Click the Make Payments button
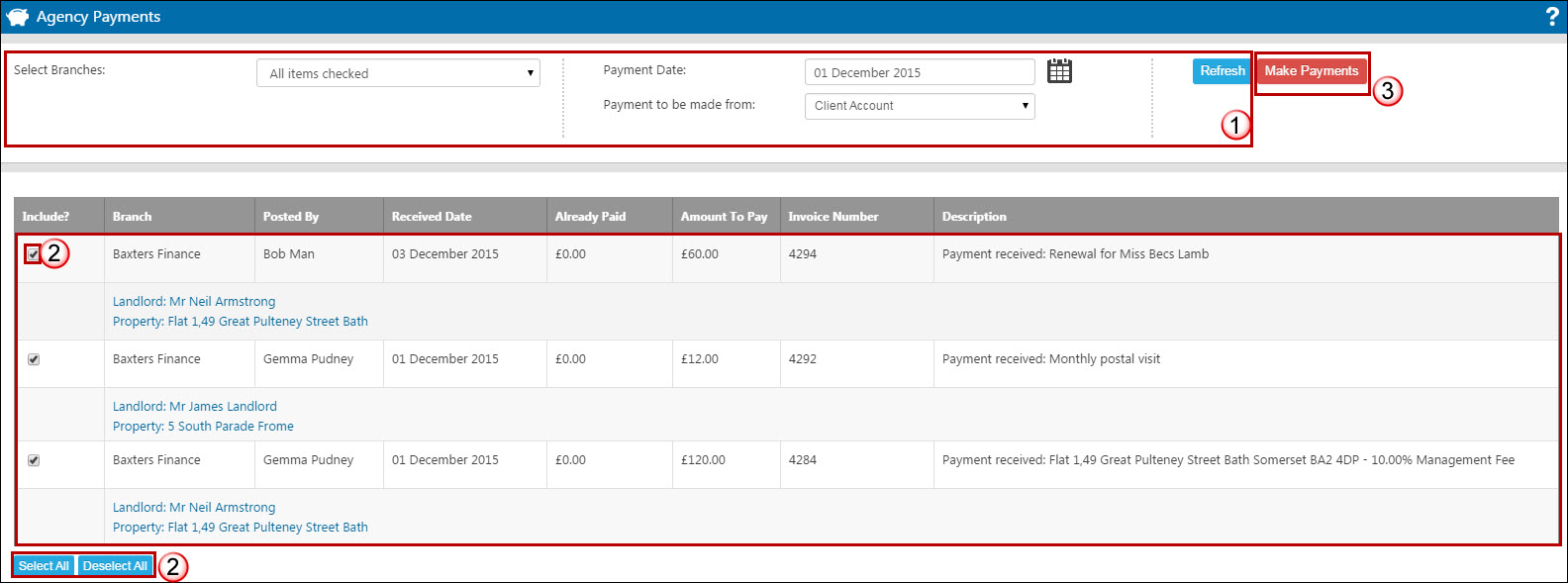The image size is (1568, 583). (x=1312, y=70)
